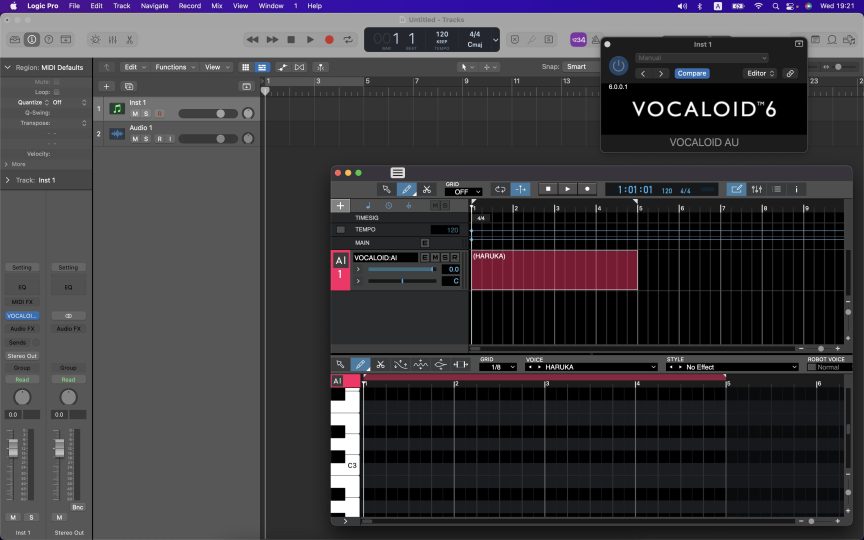Open Logic Pro Quick Help button
The height and width of the screenshot is (540, 864).
coord(49,40)
